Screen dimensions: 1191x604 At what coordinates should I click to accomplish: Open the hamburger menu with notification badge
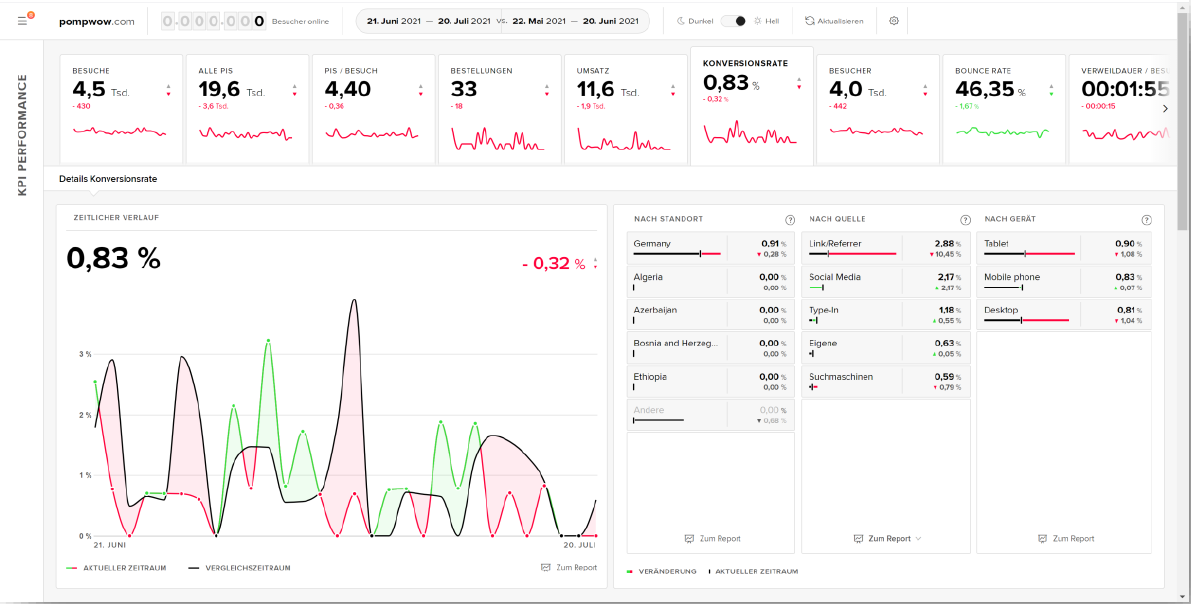pos(22,21)
